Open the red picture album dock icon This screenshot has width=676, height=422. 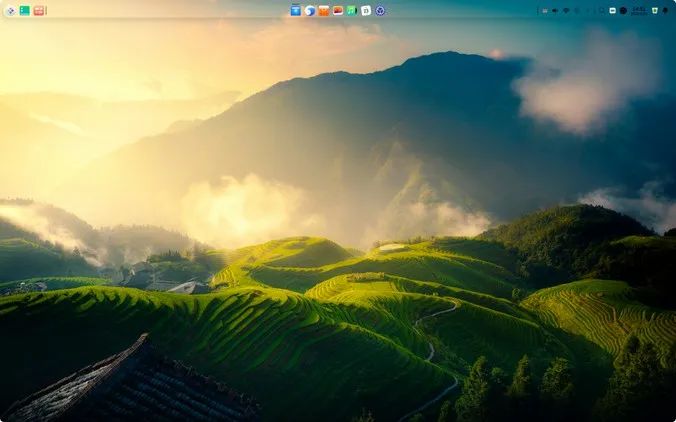coord(338,11)
